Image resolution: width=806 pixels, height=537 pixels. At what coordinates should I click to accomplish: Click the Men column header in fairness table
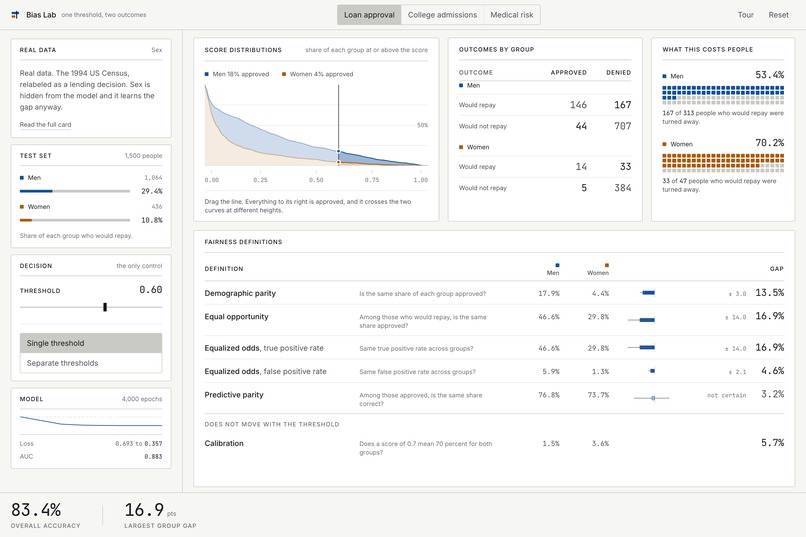(x=553, y=269)
